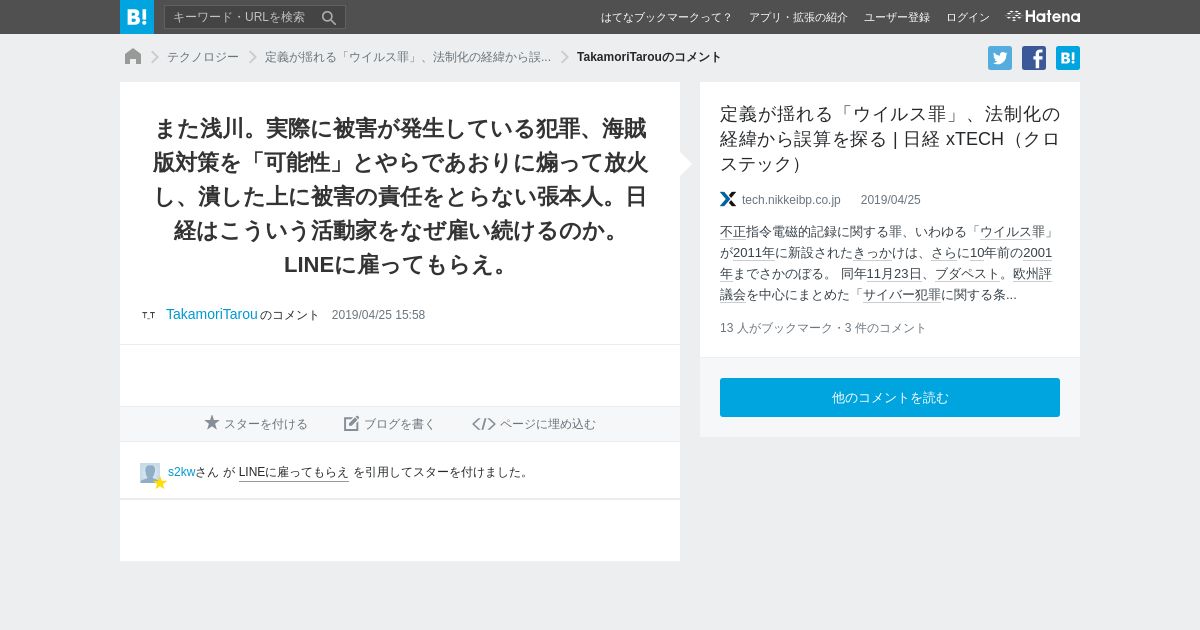Click 13 人がブックマーク・3 件のコメント

(x=823, y=328)
